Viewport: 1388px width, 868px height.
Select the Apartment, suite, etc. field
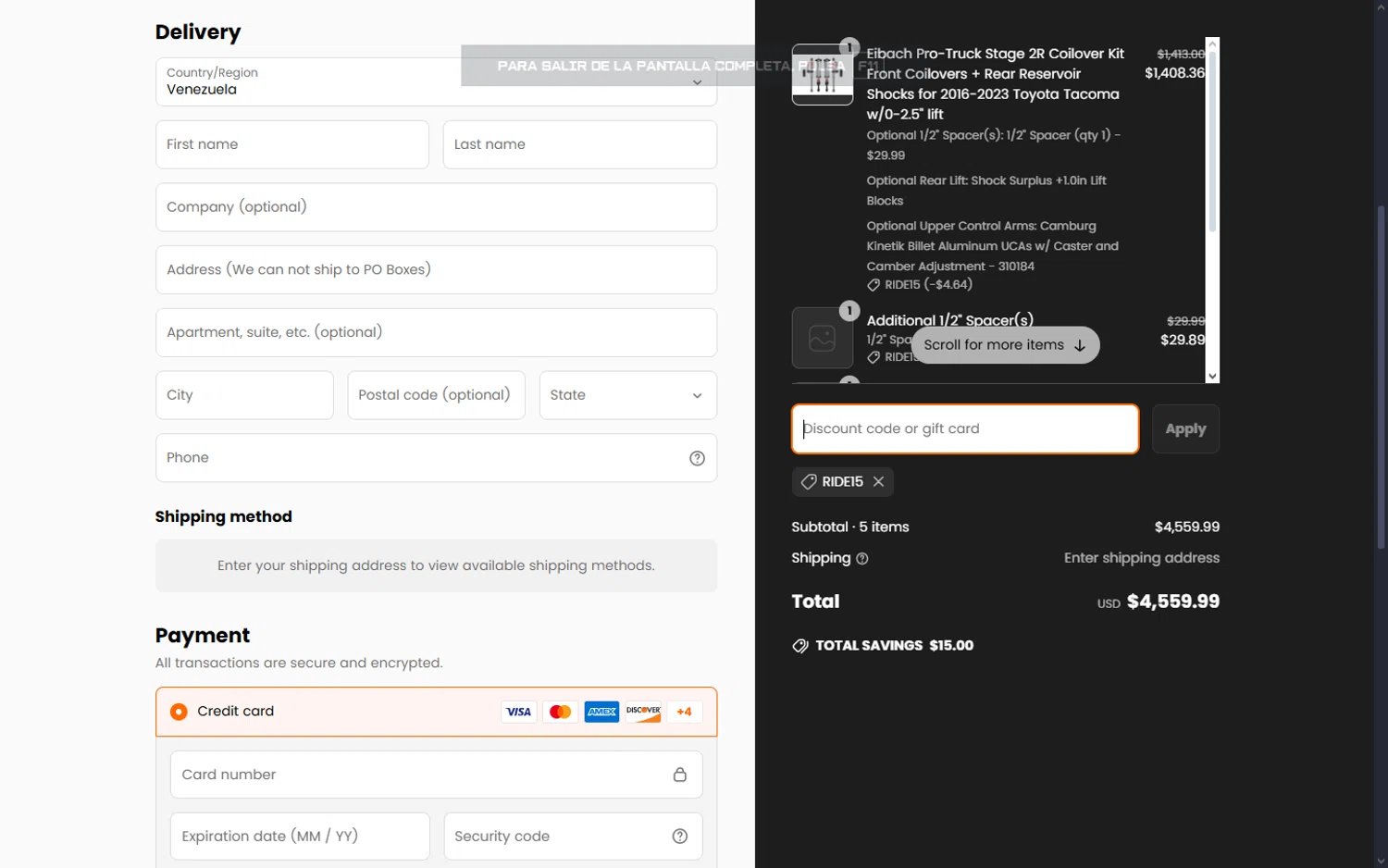[436, 332]
